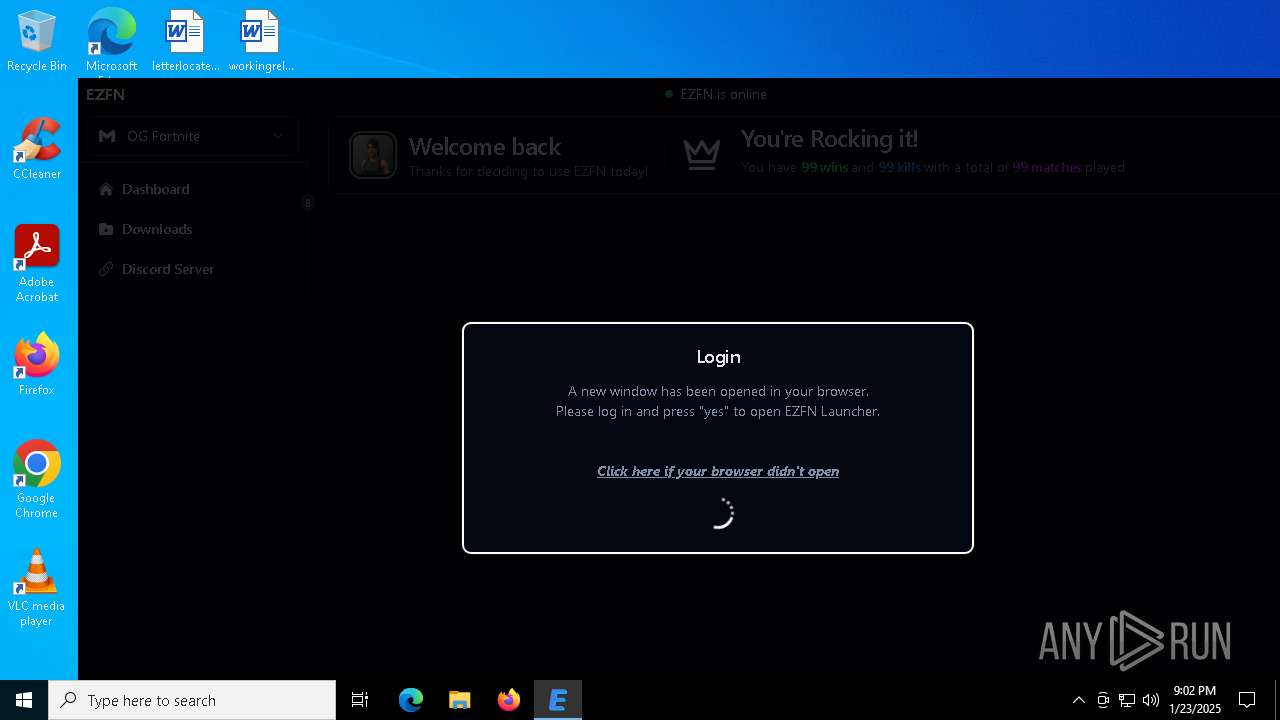
Task: Open Discord Server link in sidebar
Action: (168, 269)
